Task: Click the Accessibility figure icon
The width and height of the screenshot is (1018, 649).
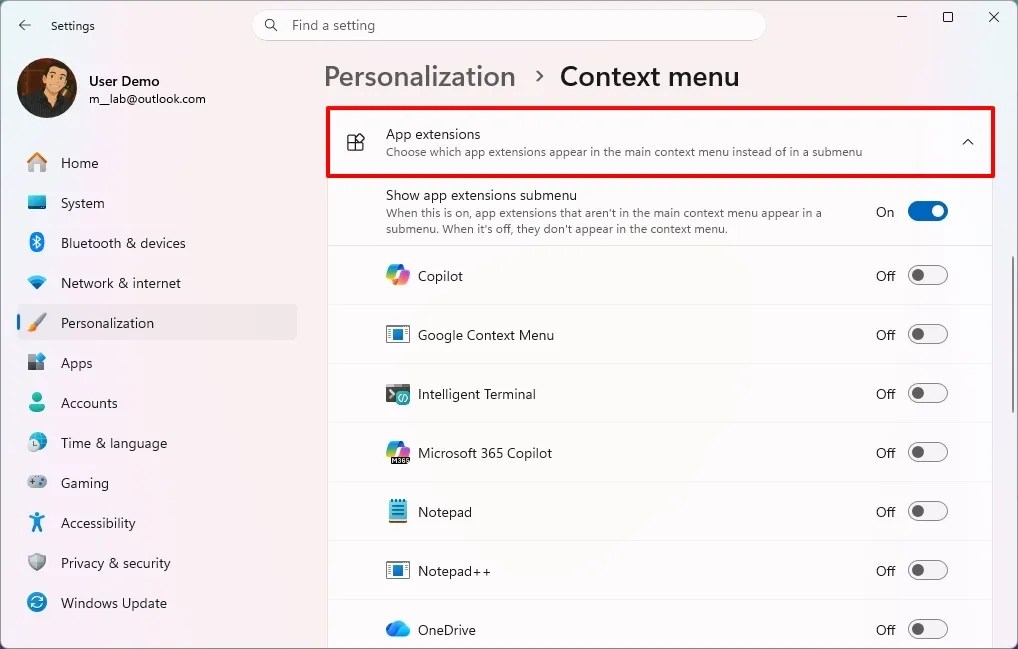Action: tap(37, 522)
